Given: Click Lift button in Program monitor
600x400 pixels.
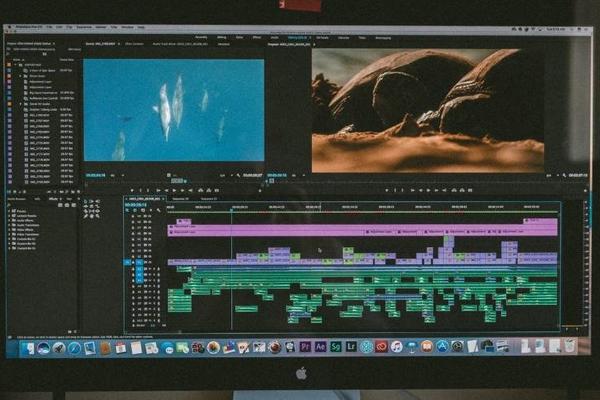Looking at the screenshot, I should [x=454, y=190].
